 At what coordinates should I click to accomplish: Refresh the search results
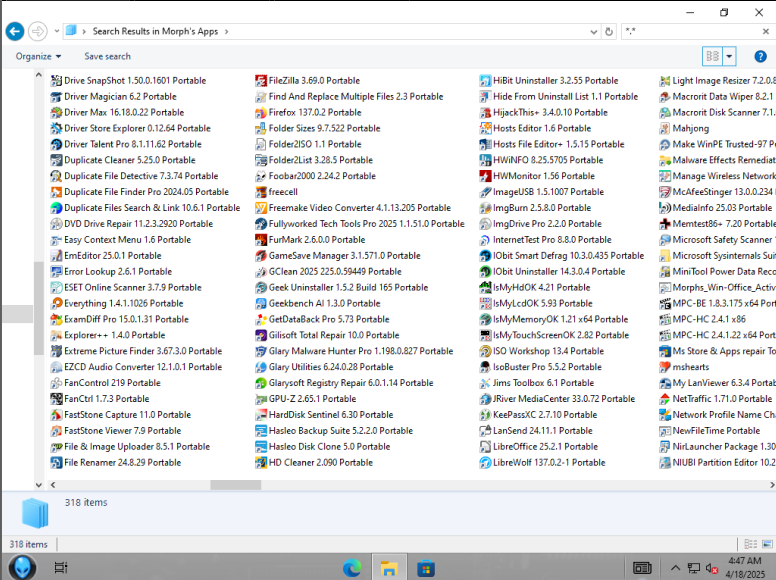click(x=609, y=32)
